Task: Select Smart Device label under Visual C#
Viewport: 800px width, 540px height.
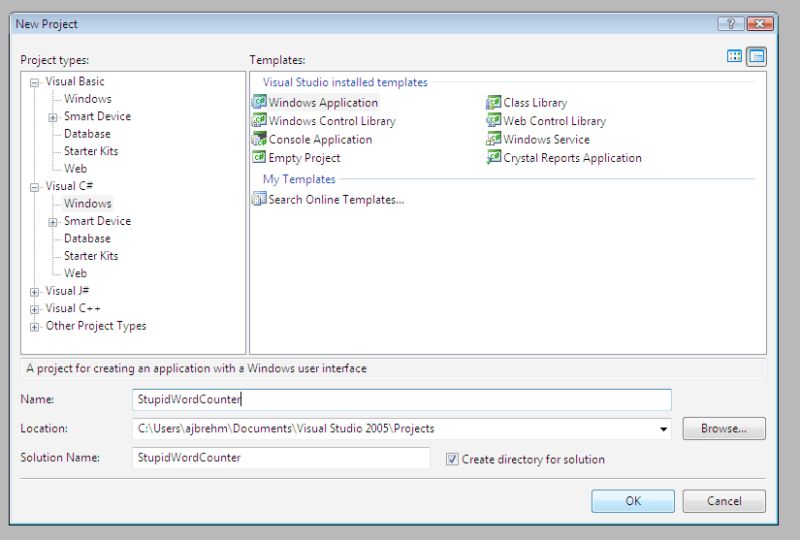Action: 97,220
